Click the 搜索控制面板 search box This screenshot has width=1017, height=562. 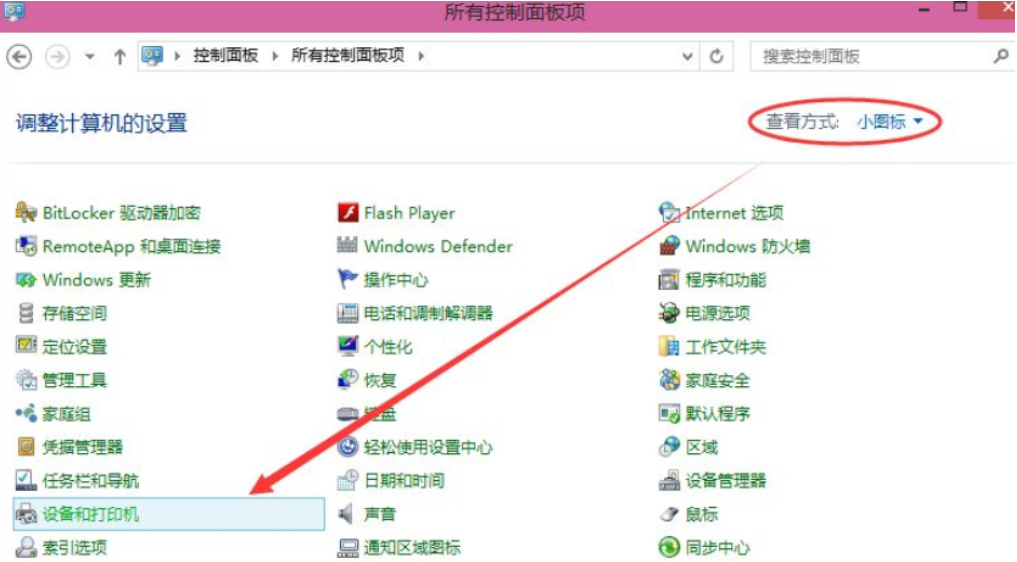coord(882,56)
